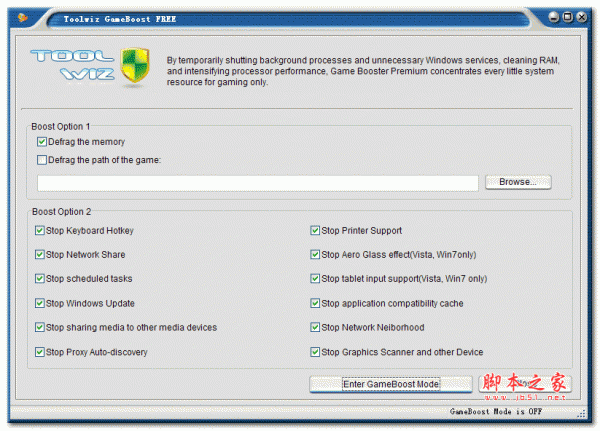Image resolution: width=600 pixels, height=431 pixels.
Task: Click the Toolwiz GameBoost FREE title text
Action: tap(120, 19)
